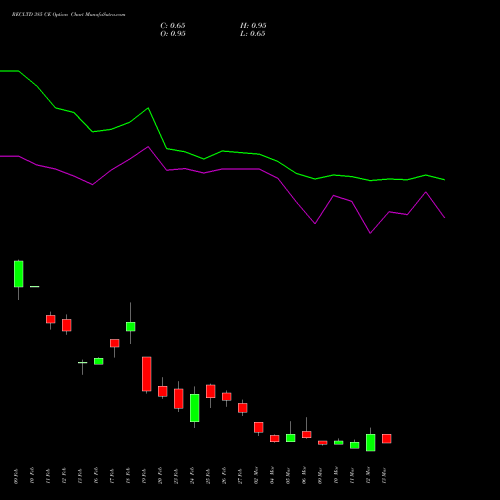Click the '13 Feb' date axis label
The width and height of the screenshot is (500, 500).
pos(80,476)
